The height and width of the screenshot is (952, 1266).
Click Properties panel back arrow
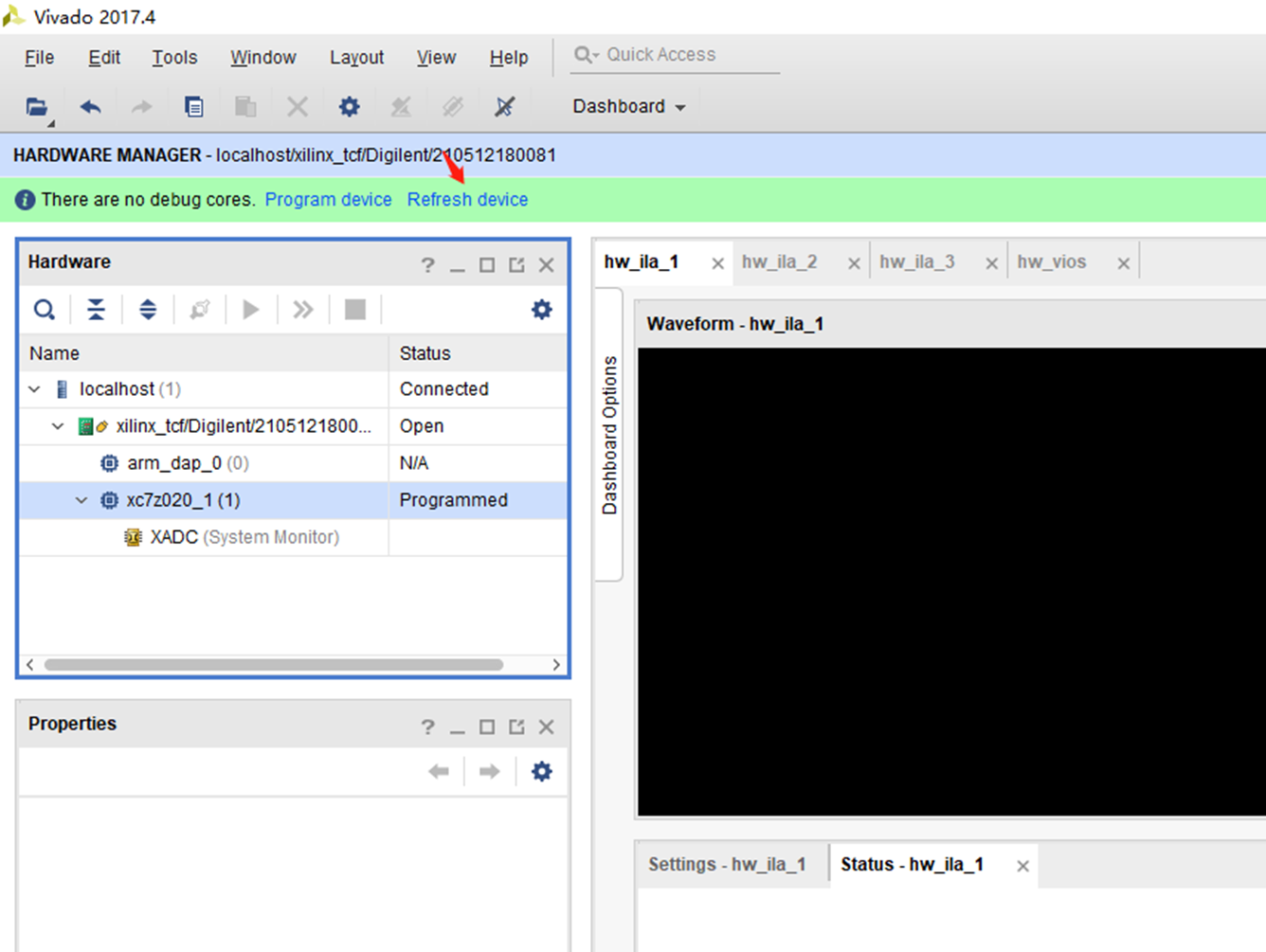click(x=439, y=772)
